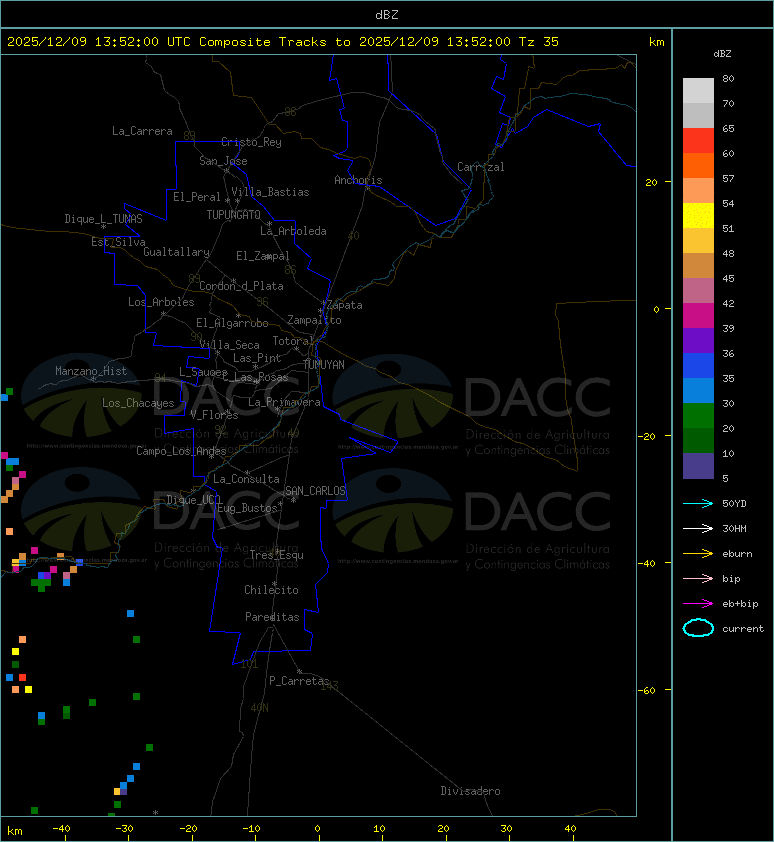
Task: Click the Tres_Esqu map label
Action: pos(277,555)
